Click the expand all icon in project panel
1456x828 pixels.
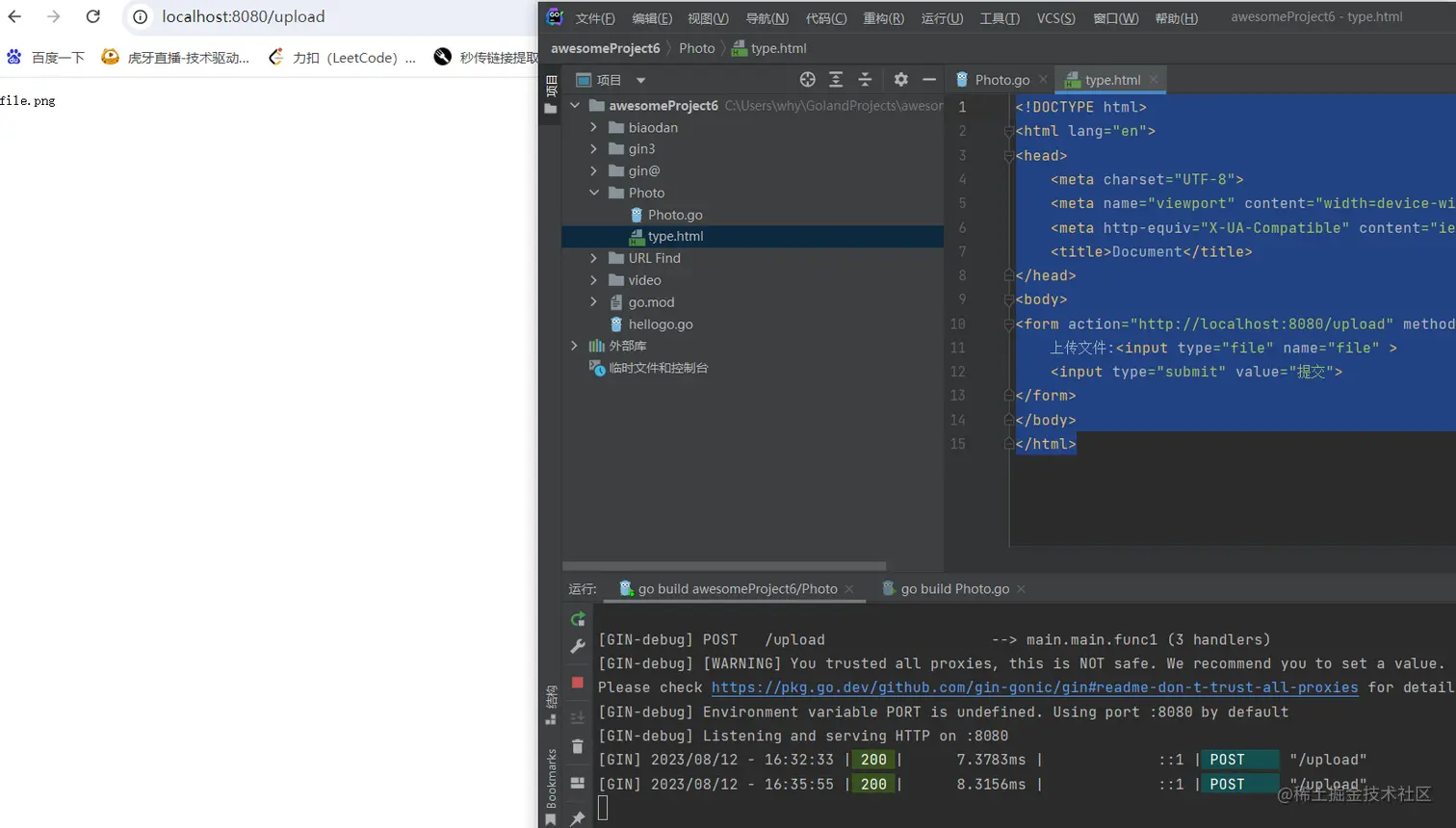click(x=836, y=80)
